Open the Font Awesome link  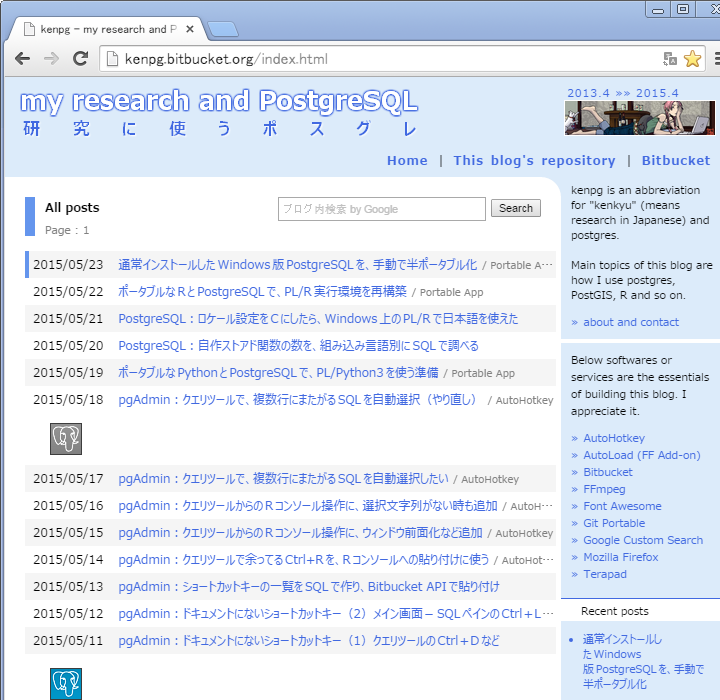click(622, 506)
